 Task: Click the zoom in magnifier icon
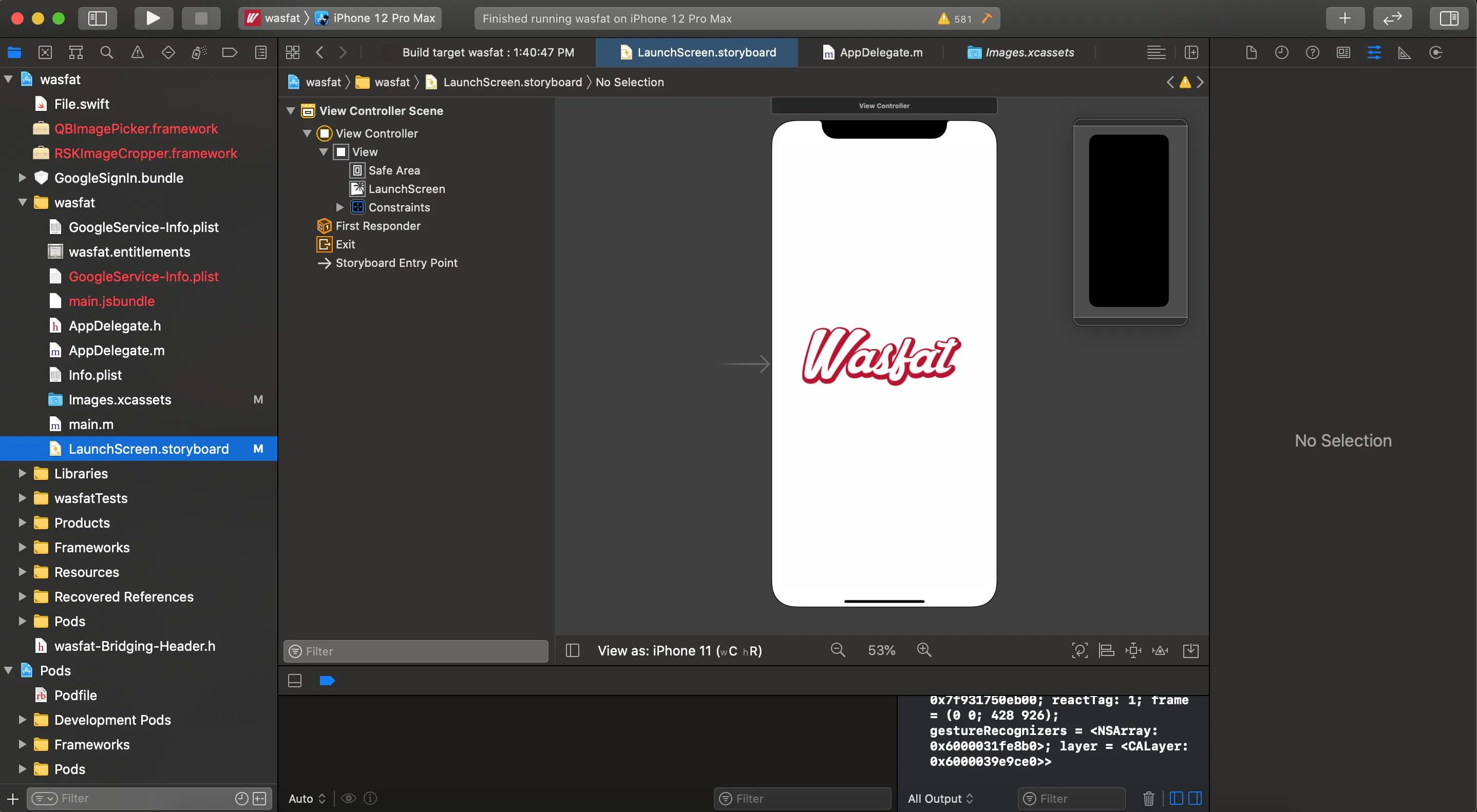coord(924,650)
